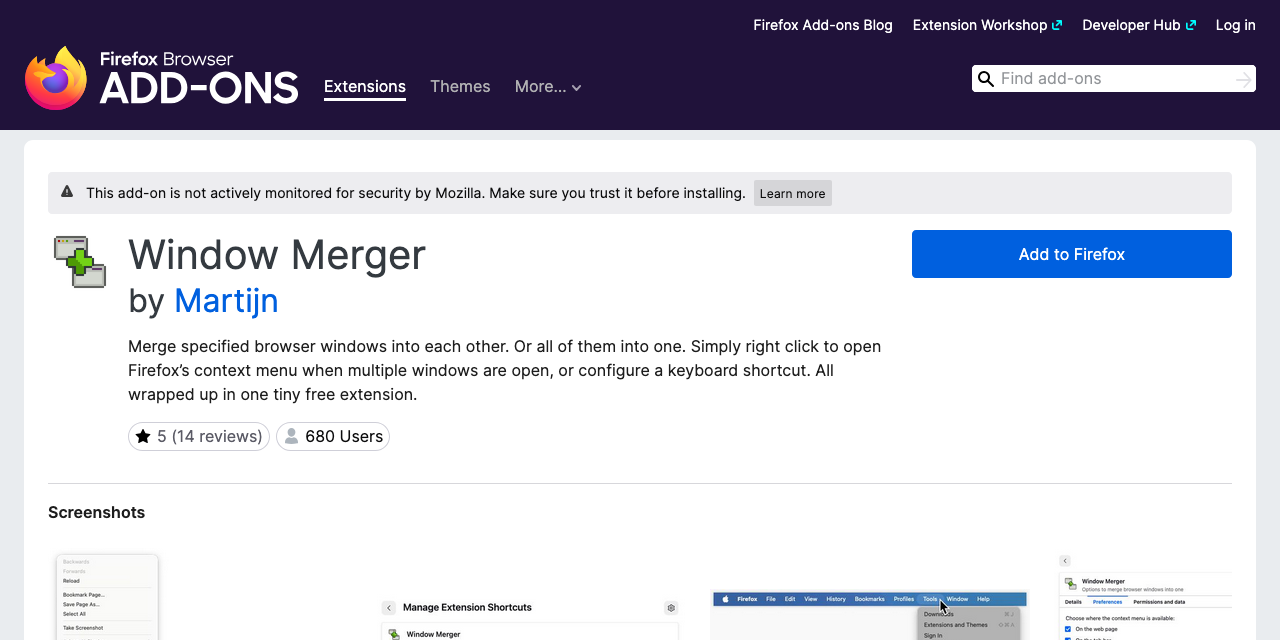Click the Add to Firefox button
The image size is (1280, 640).
point(1071,254)
